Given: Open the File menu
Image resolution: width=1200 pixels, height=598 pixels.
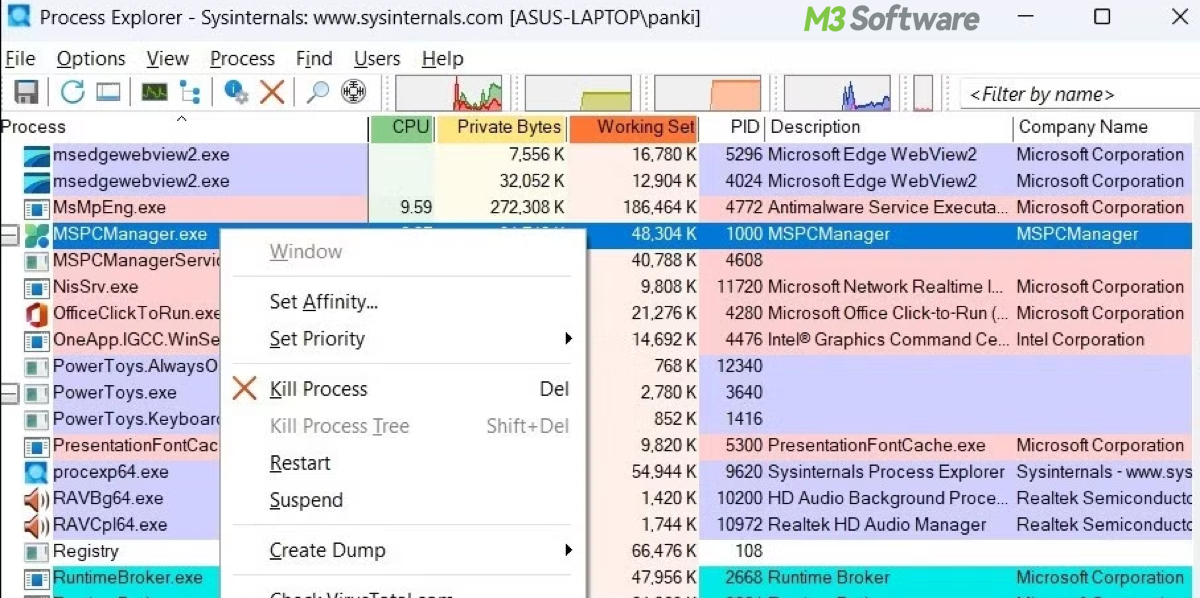Looking at the screenshot, I should [20, 59].
